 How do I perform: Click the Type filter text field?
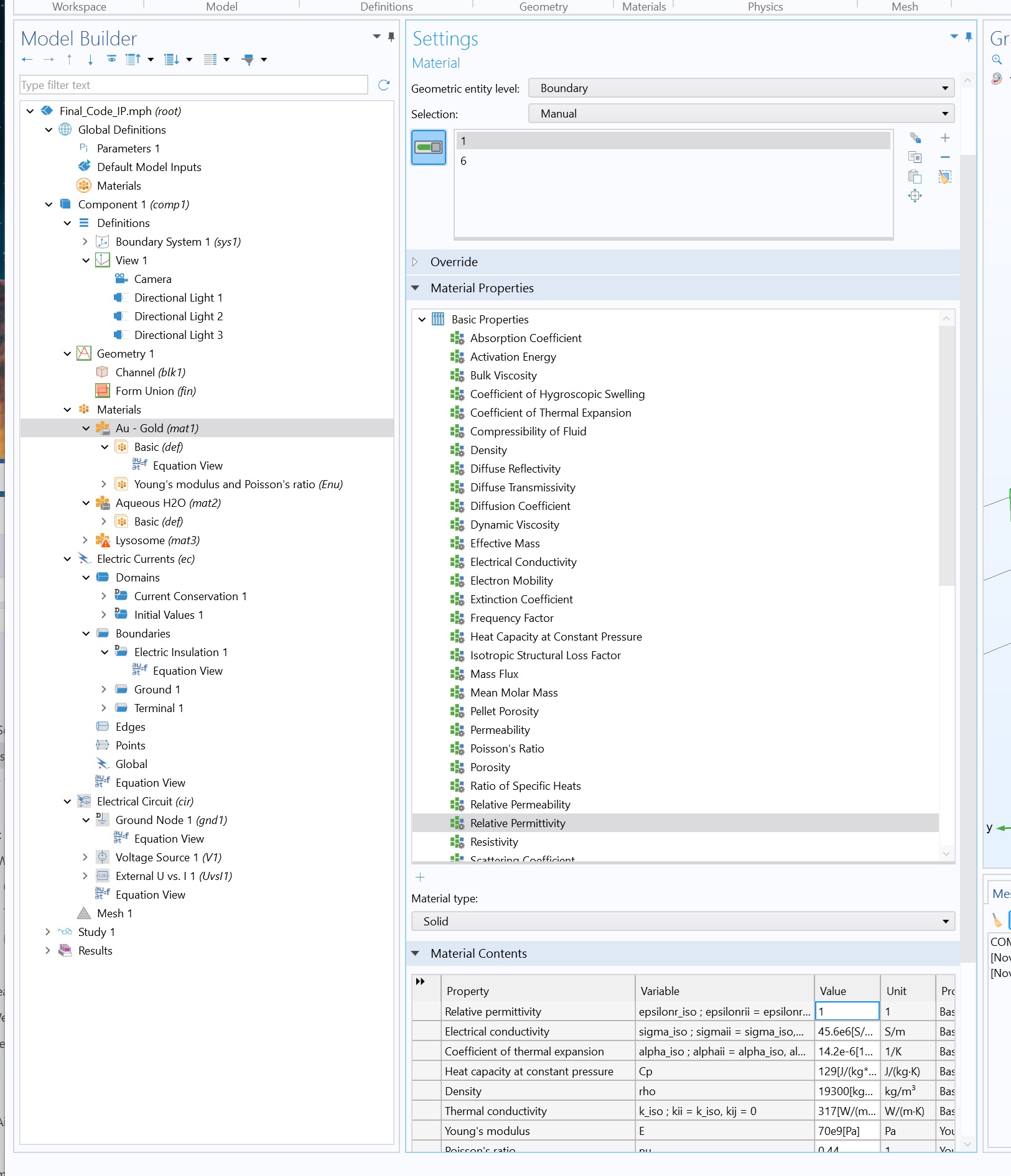pyautogui.click(x=193, y=85)
